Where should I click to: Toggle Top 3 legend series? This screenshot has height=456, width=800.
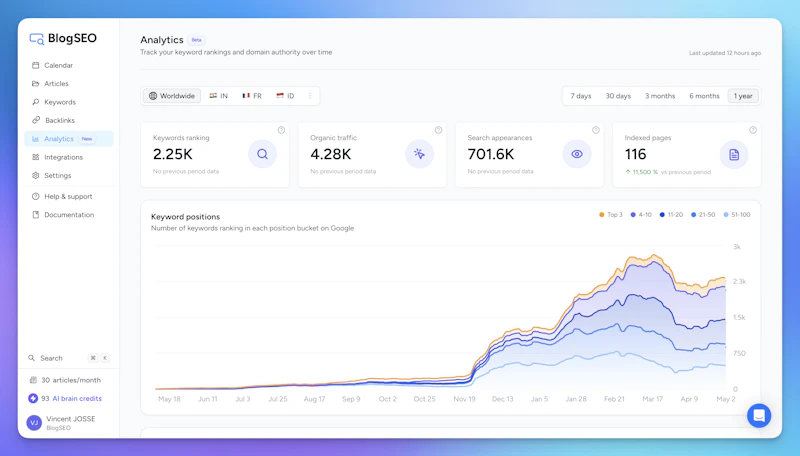point(611,215)
